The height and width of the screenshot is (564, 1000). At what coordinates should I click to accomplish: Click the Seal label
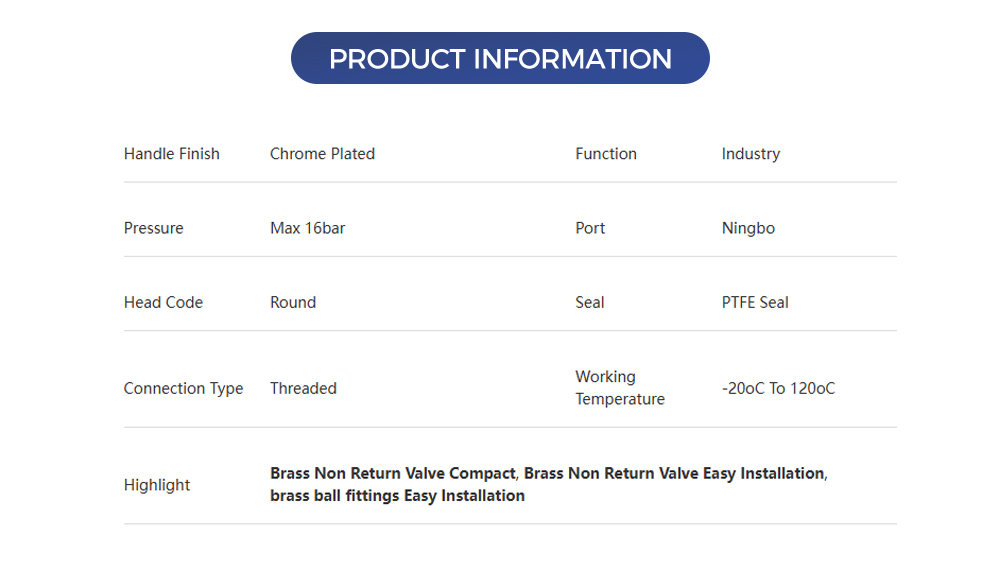pyautogui.click(x=589, y=302)
